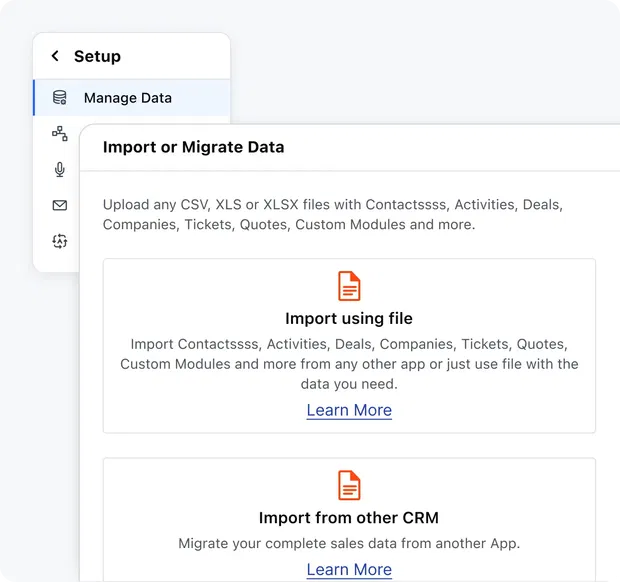The image size is (620, 582).
Task: Click the Import using file description text
Action: [x=349, y=364]
